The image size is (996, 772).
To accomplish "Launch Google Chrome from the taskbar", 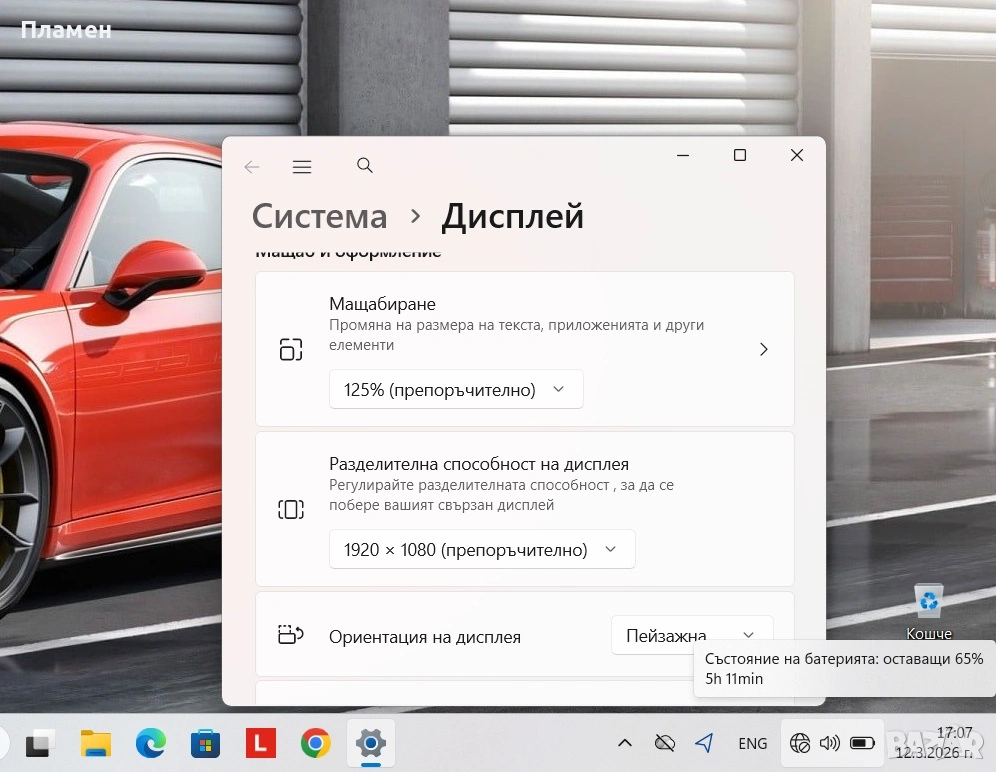I will [315, 743].
